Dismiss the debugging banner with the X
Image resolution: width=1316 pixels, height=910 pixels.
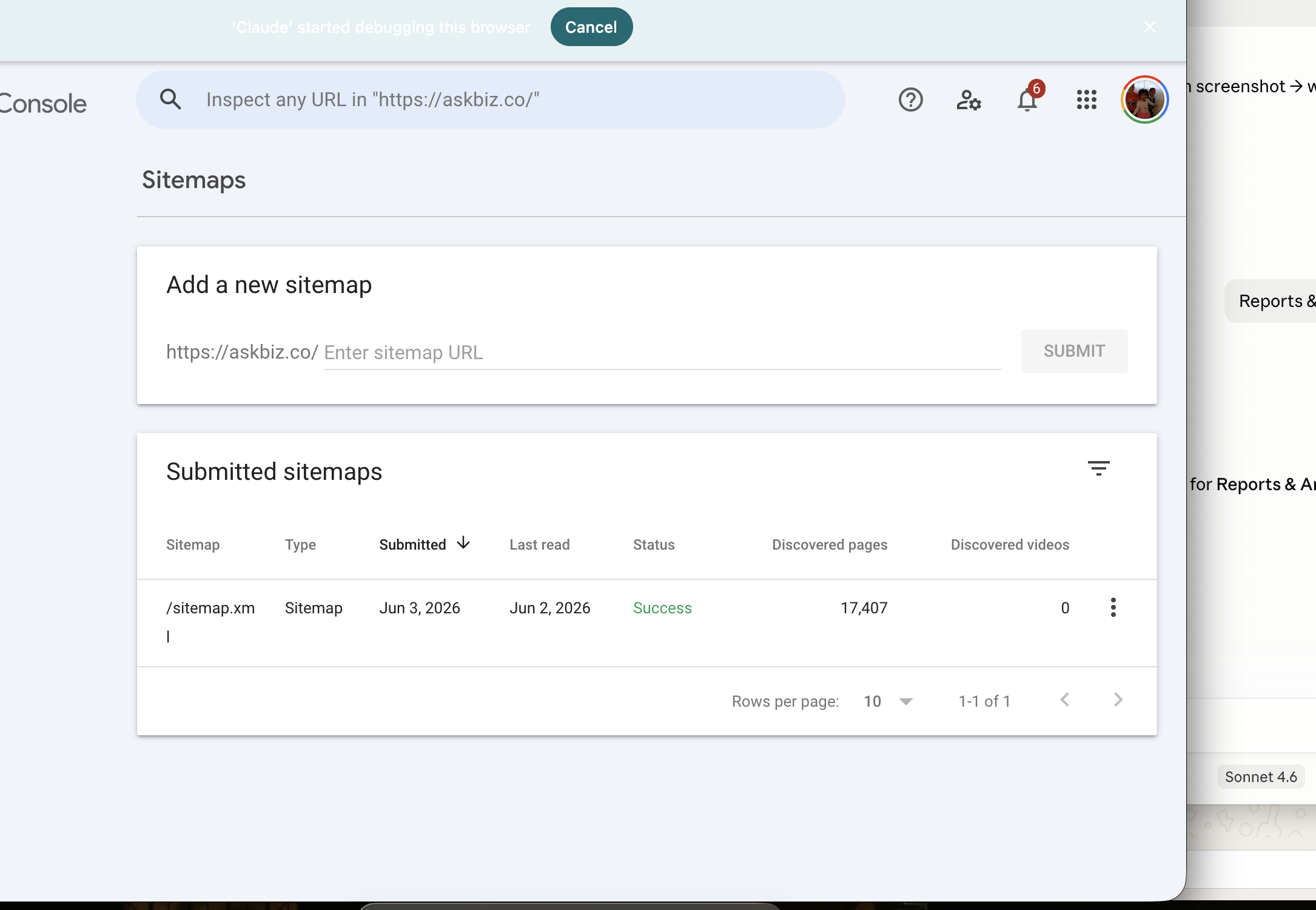[x=1149, y=27]
